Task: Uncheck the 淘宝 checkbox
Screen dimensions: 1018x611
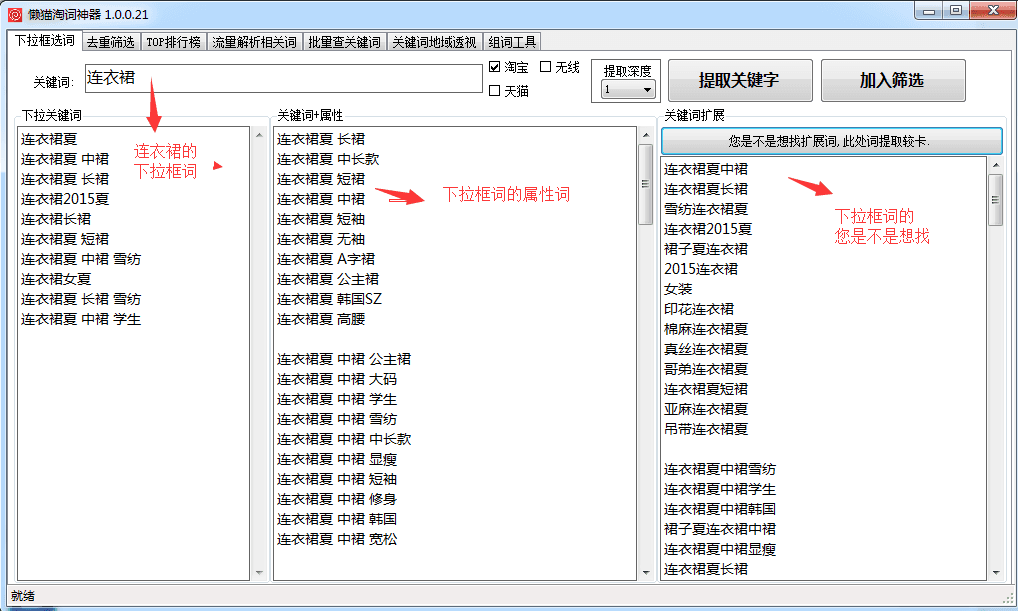Action: tap(495, 67)
